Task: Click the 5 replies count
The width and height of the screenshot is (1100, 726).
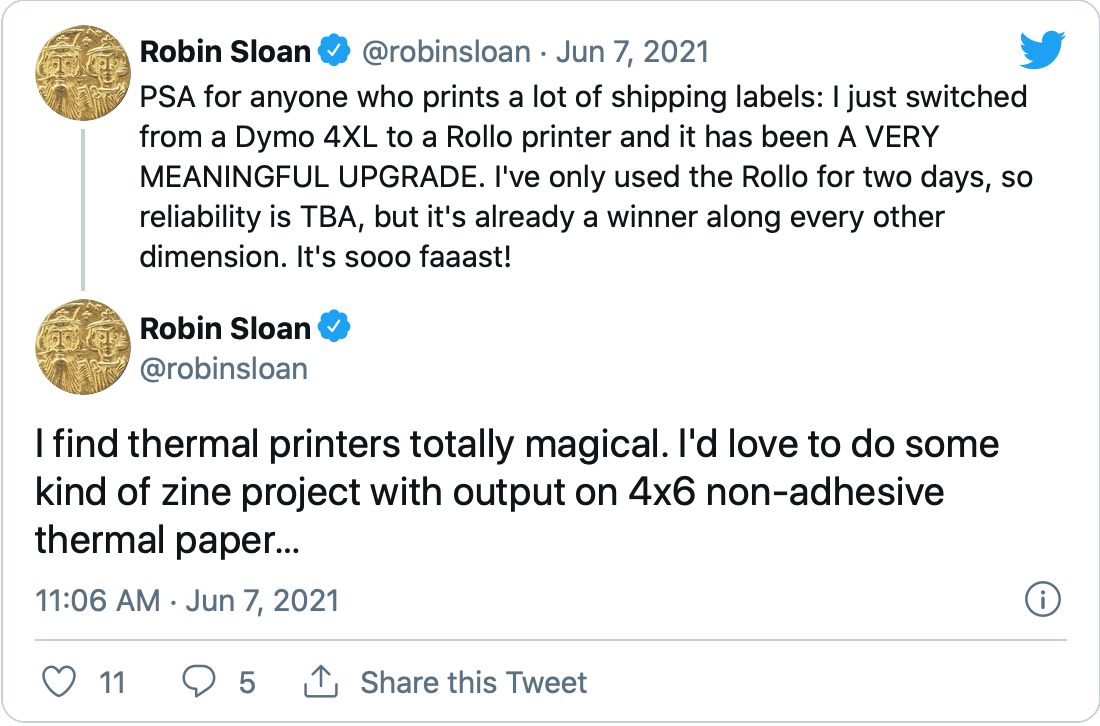Action: tap(247, 683)
